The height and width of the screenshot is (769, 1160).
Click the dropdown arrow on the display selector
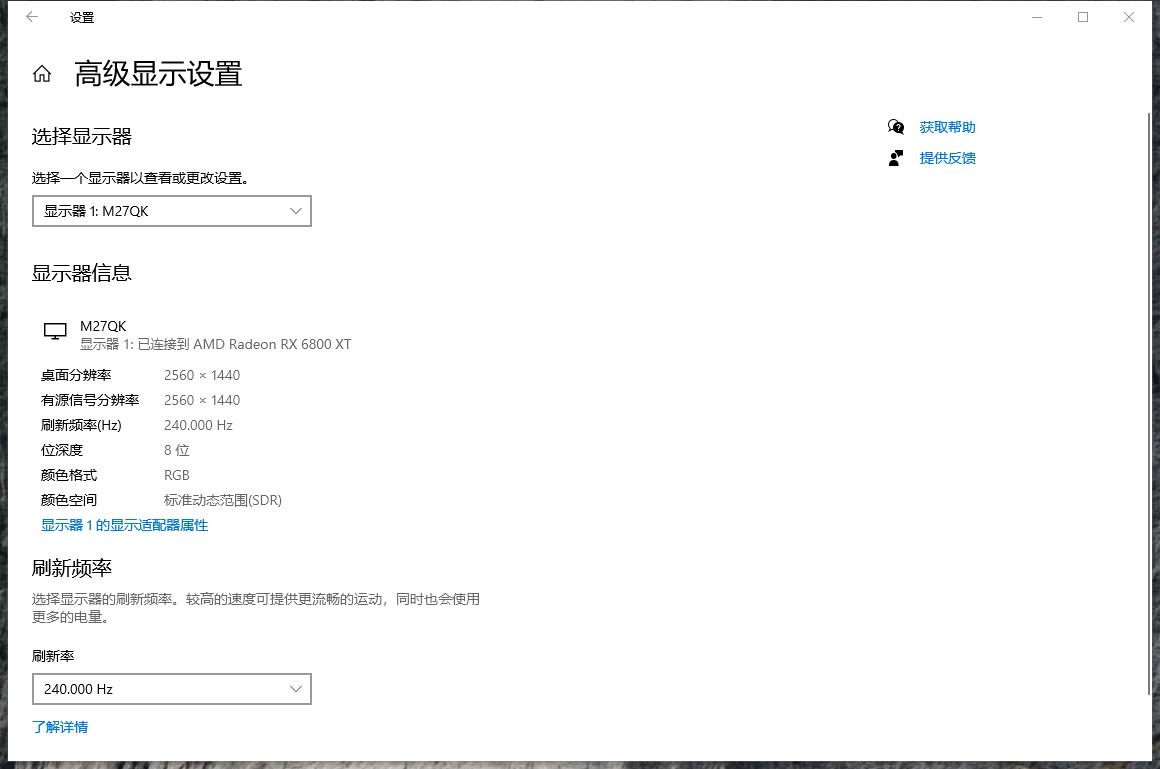pyautogui.click(x=295, y=211)
